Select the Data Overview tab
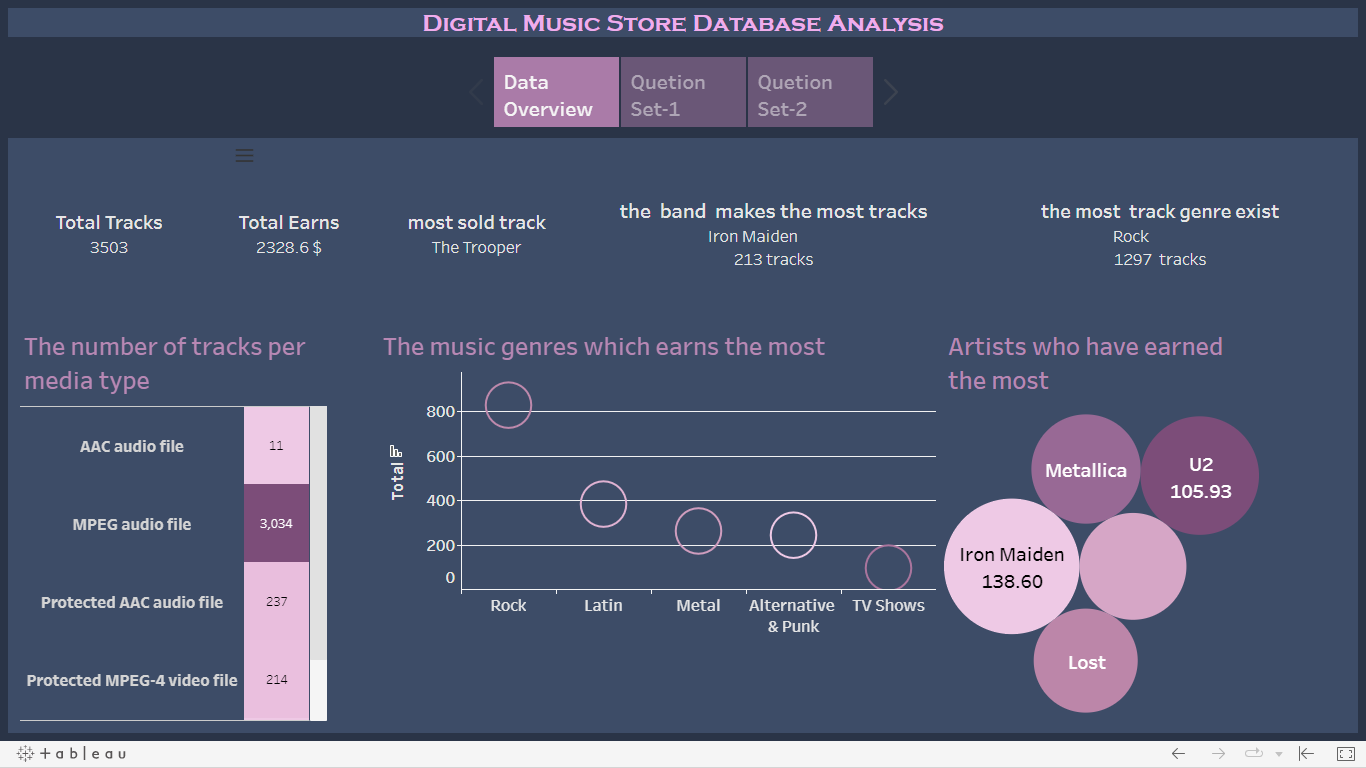 (x=556, y=93)
